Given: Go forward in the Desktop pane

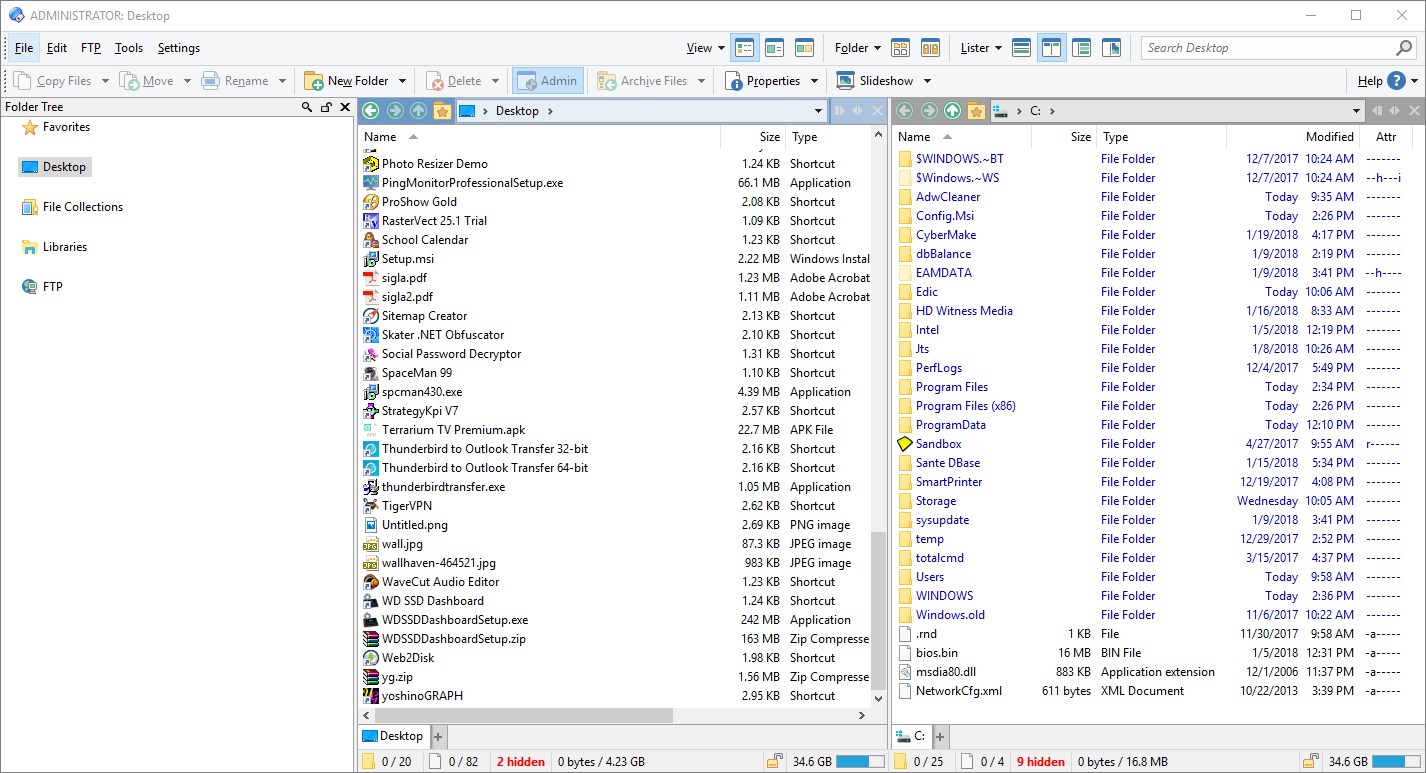Looking at the screenshot, I should 395,111.
